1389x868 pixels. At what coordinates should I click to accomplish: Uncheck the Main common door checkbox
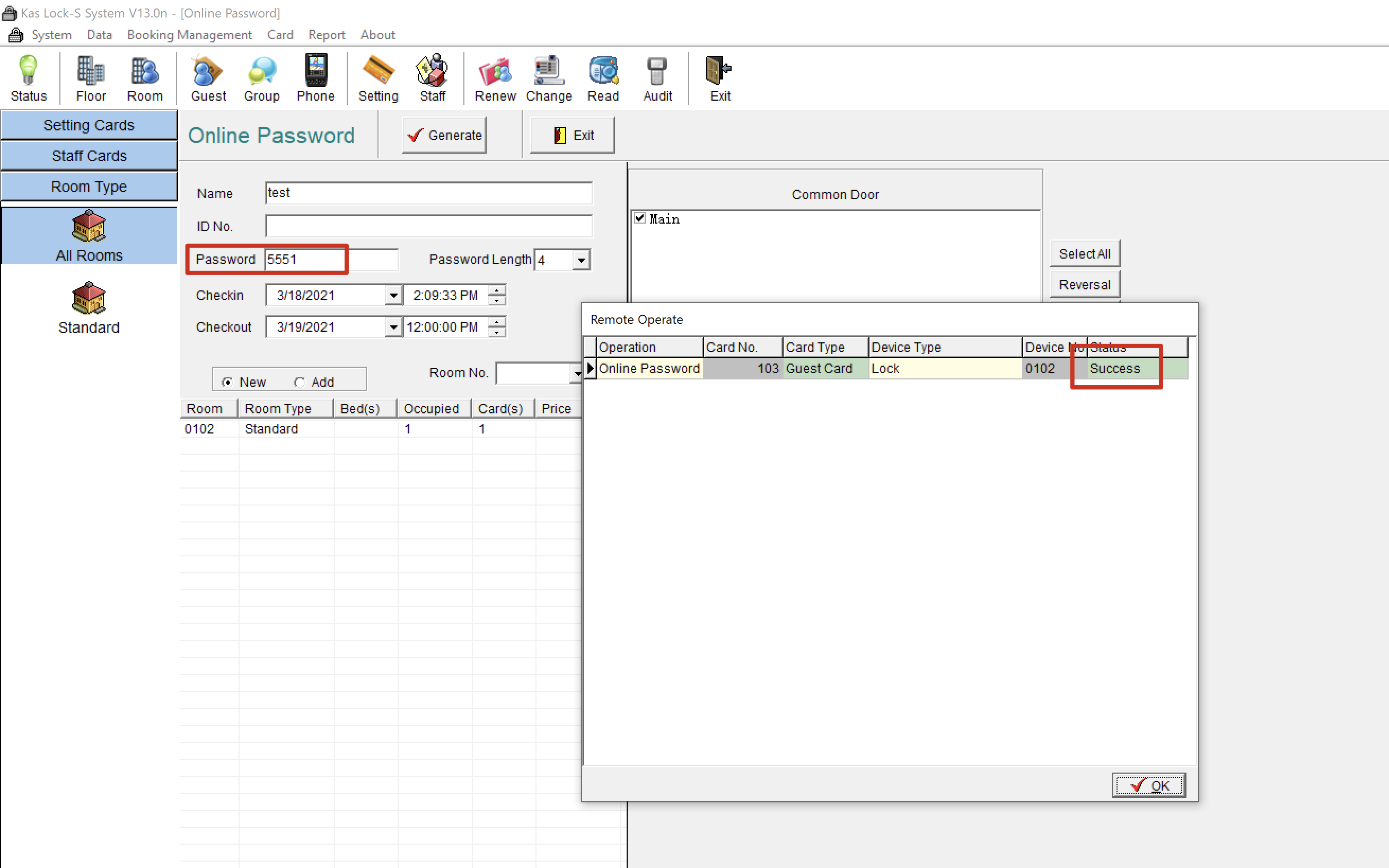640,218
